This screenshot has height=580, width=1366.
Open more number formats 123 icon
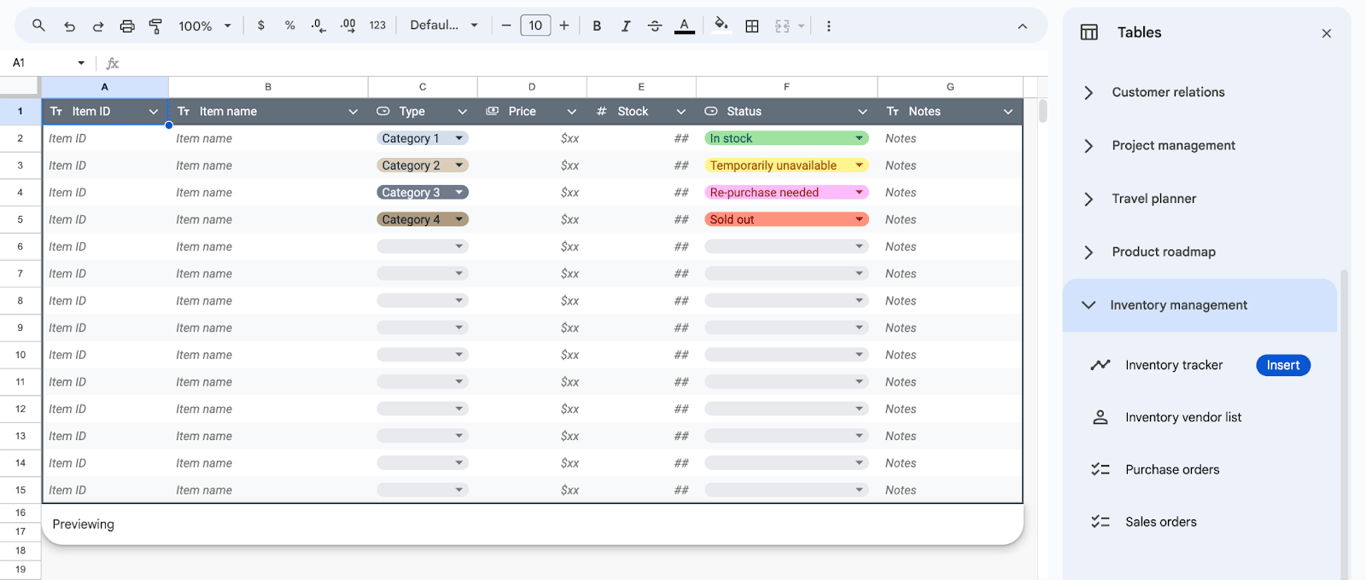[x=377, y=26]
